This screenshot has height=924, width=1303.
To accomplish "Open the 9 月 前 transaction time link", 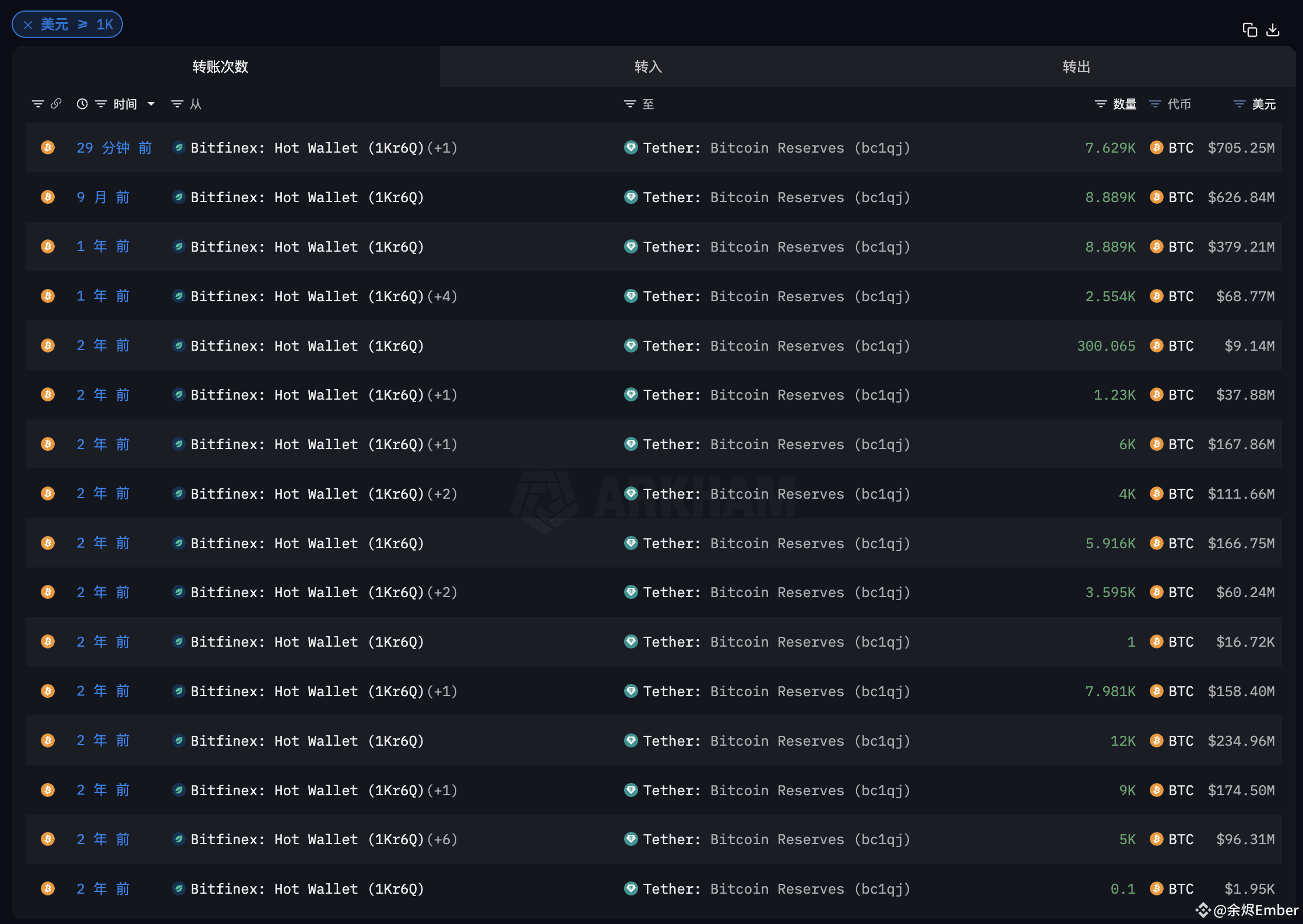I will tap(103, 198).
